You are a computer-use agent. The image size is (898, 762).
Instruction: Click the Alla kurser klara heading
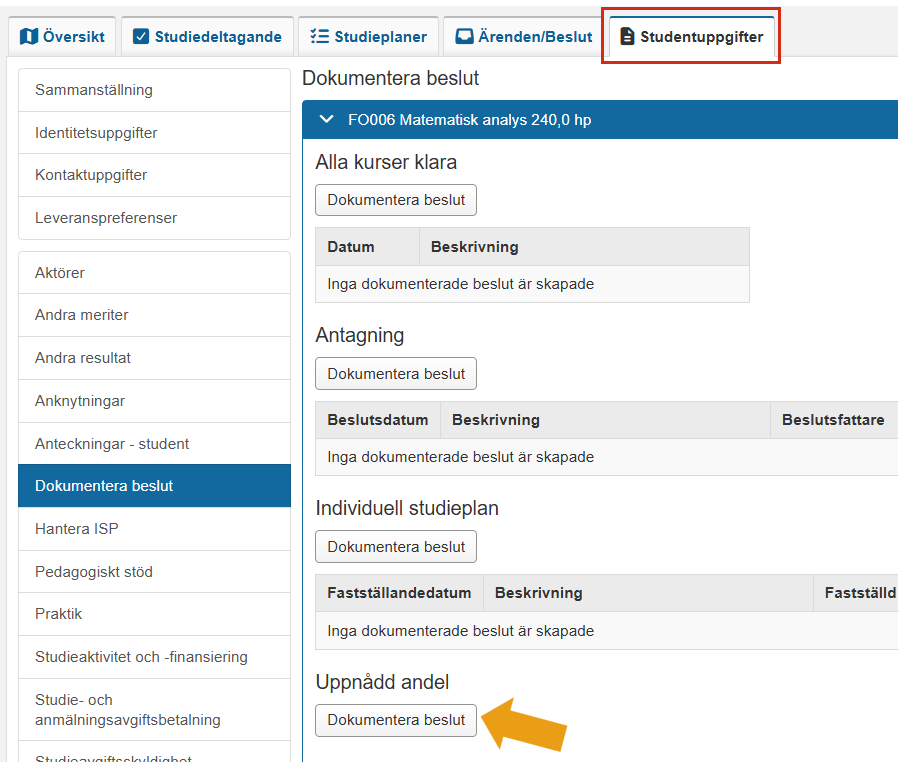pyautogui.click(x=386, y=162)
